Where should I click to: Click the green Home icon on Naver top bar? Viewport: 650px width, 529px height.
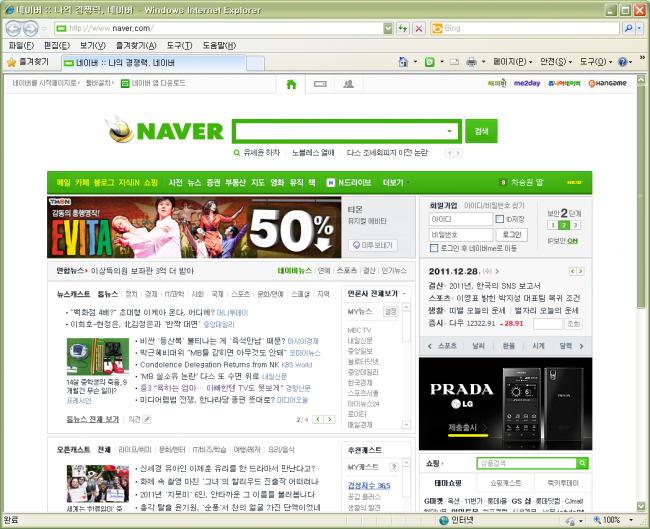[291, 84]
